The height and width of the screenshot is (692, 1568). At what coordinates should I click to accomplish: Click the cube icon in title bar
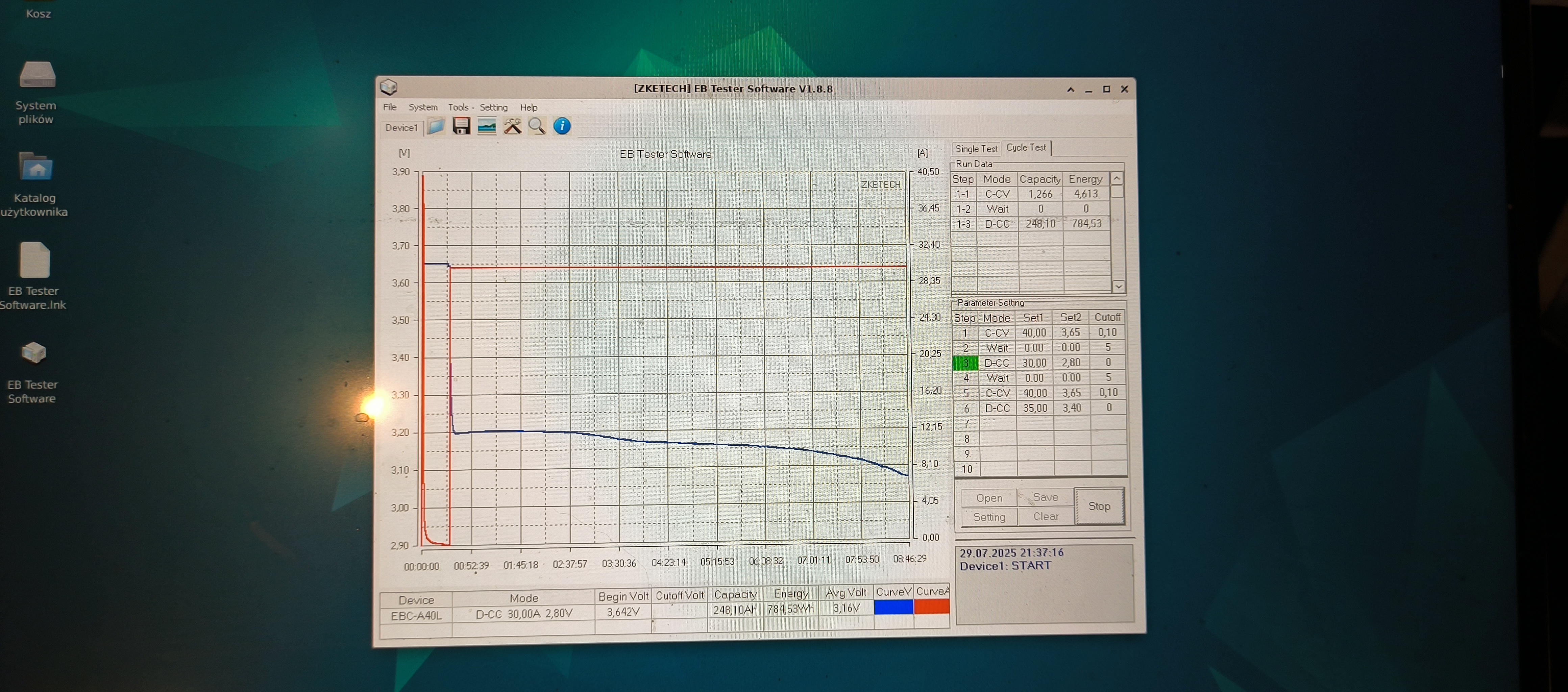coord(389,88)
